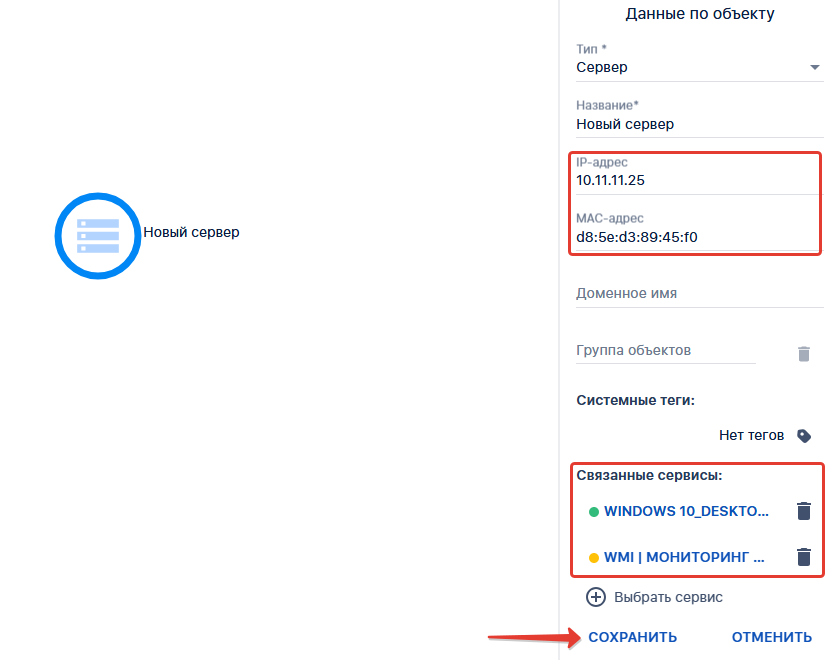Click the Новый сервер label on canvas
Image resolution: width=828 pixels, height=660 pixels.
(191, 232)
